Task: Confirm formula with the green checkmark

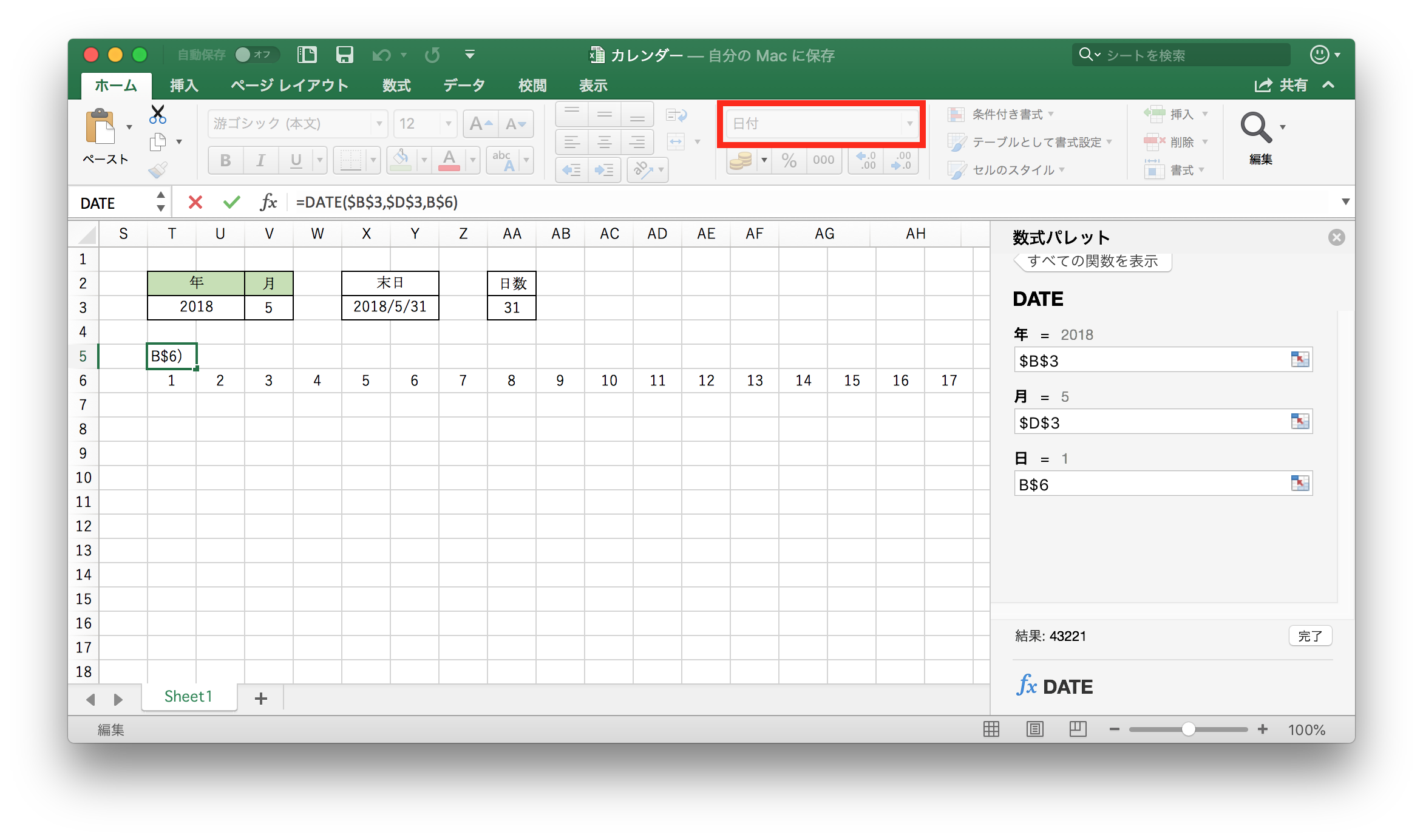Action: coord(231,202)
